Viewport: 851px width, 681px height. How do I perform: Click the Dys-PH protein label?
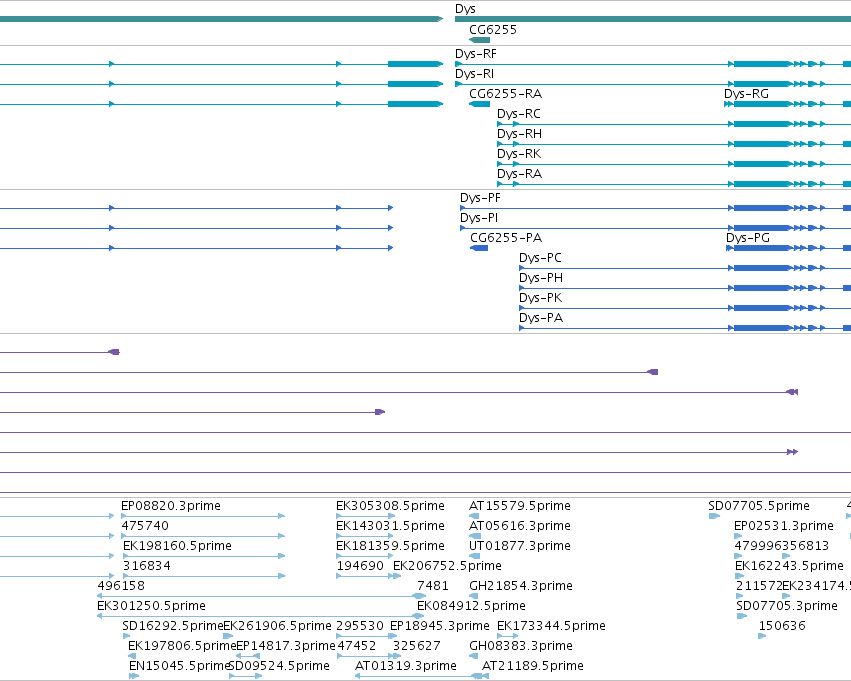pos(541,278)
